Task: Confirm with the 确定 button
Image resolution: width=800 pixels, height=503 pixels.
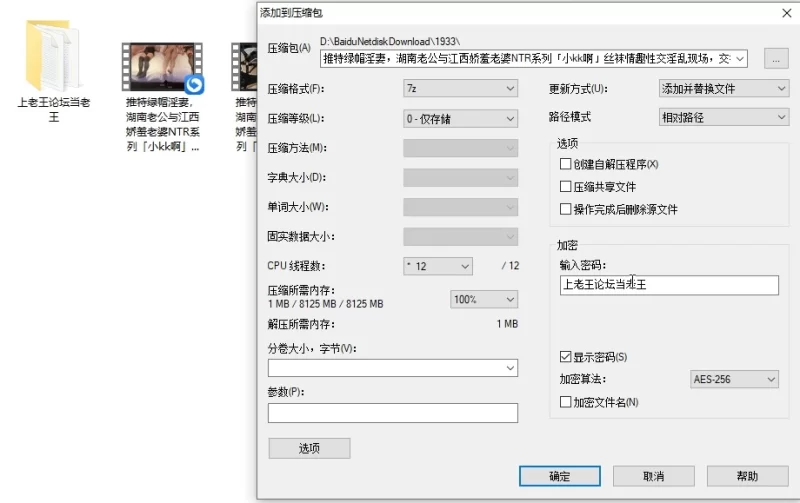Action: (560, 476)
